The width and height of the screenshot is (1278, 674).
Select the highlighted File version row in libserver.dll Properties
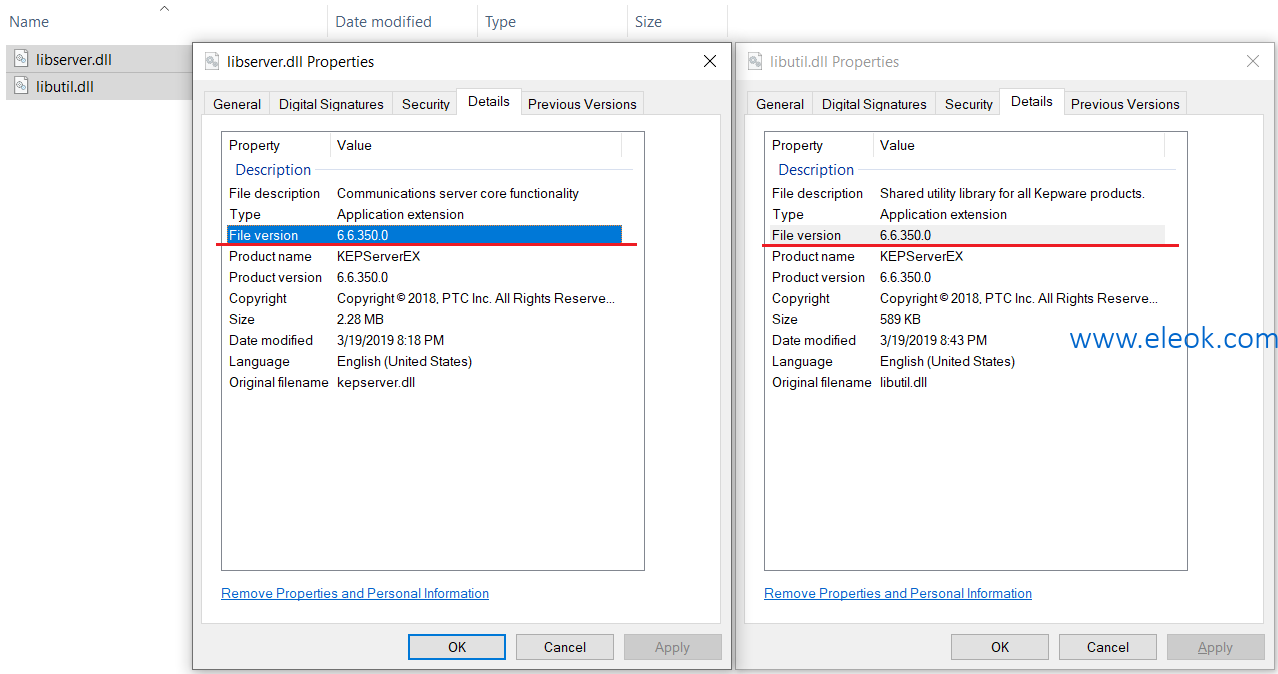tap(424, 235)
